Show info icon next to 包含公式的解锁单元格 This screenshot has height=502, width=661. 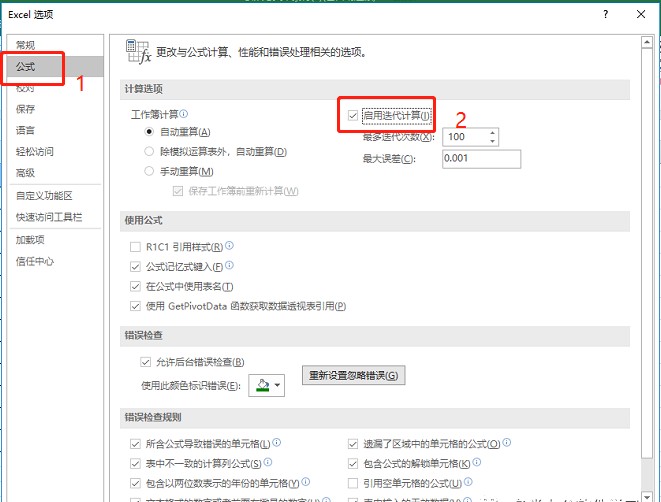pyautogui.click(x=476, y=462)
